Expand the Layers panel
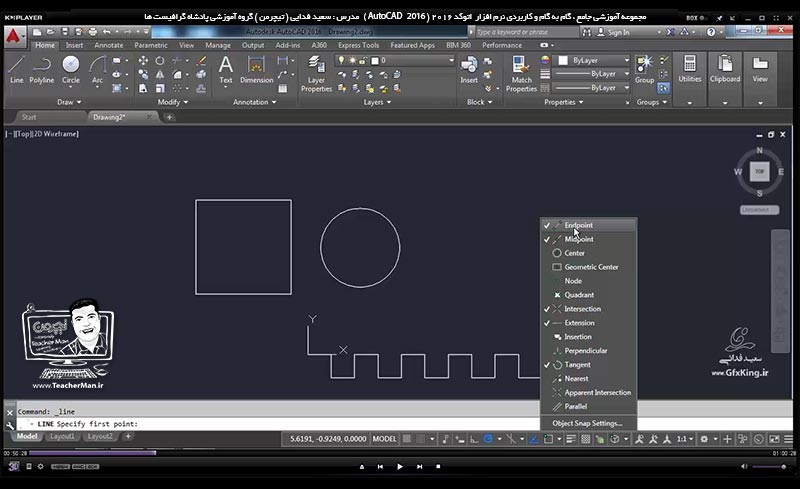 377,102
